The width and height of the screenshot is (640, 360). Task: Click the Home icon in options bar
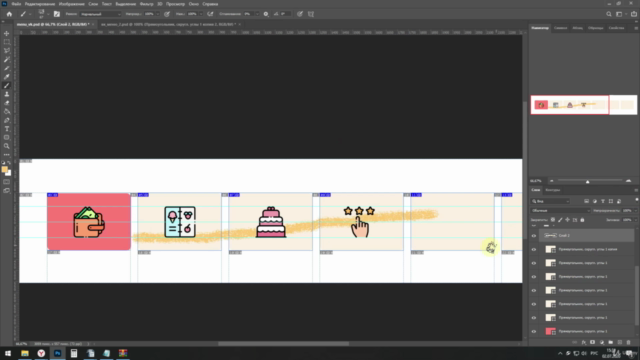pyautogui.click(x=9, y=14)
